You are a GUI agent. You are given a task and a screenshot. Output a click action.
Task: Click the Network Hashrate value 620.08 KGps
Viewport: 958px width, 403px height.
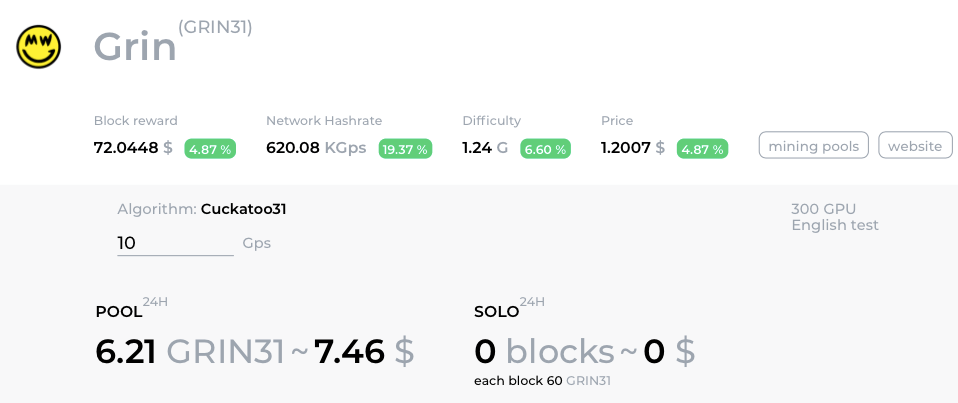tap(316, 148)
